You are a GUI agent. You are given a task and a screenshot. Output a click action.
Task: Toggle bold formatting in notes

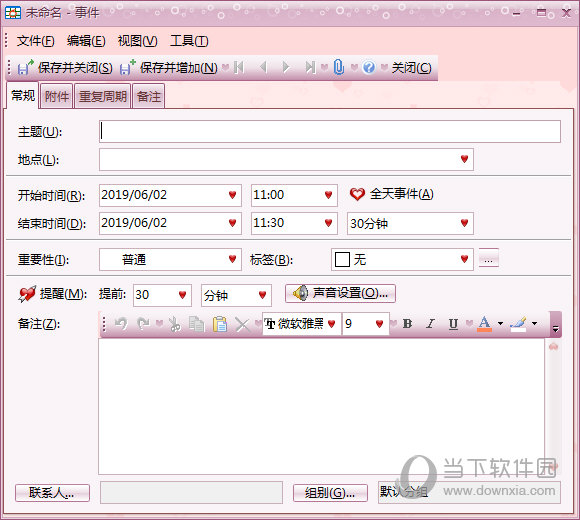click(x=407, y=324)
